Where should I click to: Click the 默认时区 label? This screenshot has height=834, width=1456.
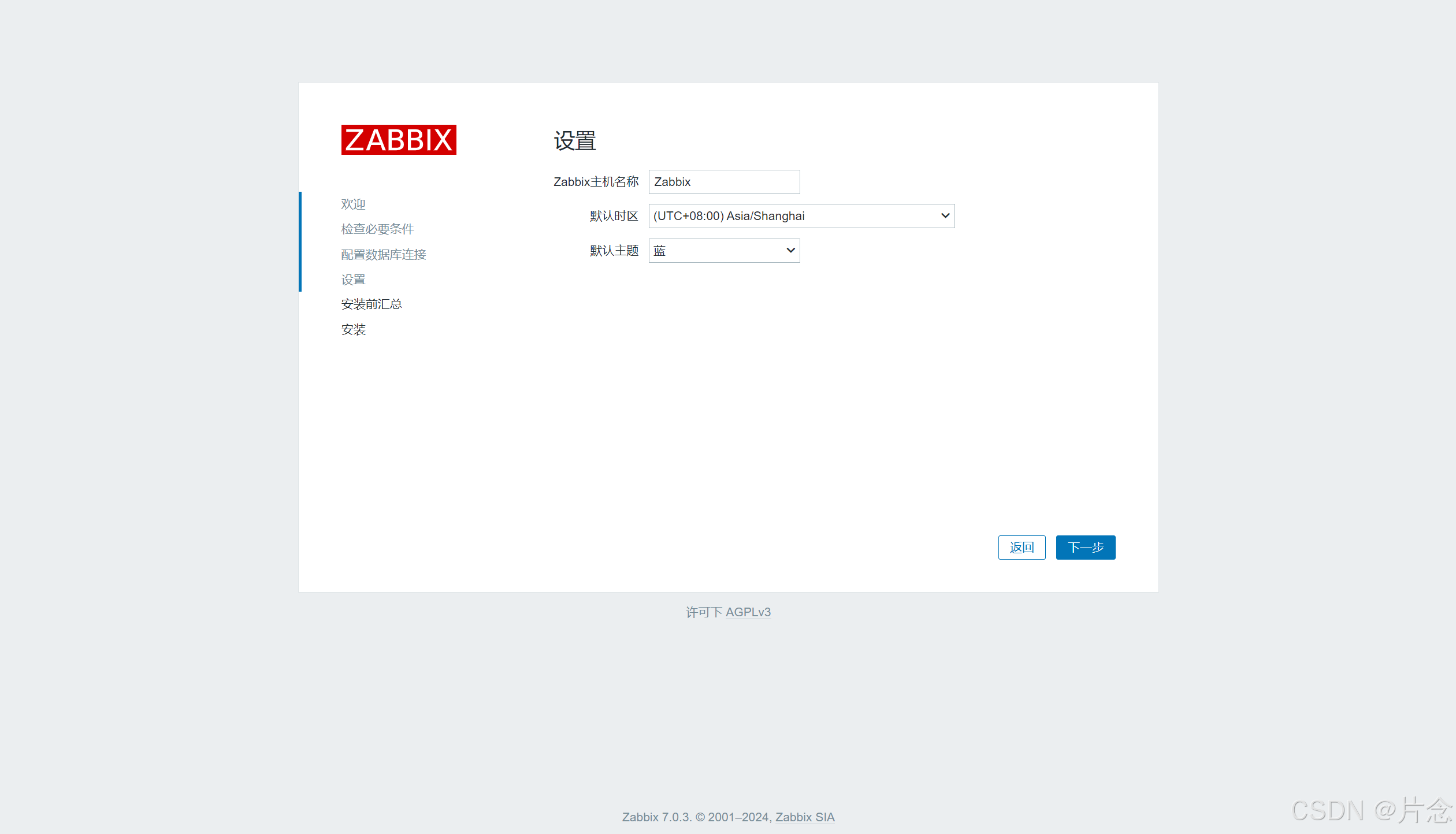point(614,216)
